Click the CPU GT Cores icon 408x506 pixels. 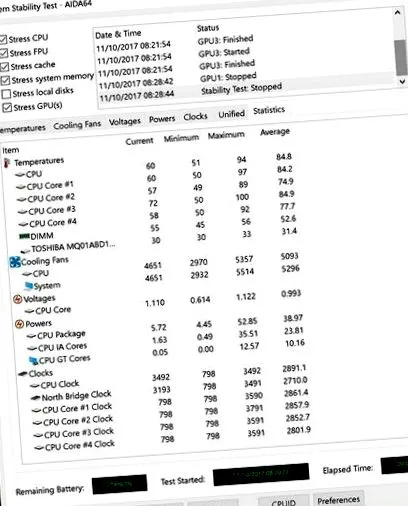[33, 361]
